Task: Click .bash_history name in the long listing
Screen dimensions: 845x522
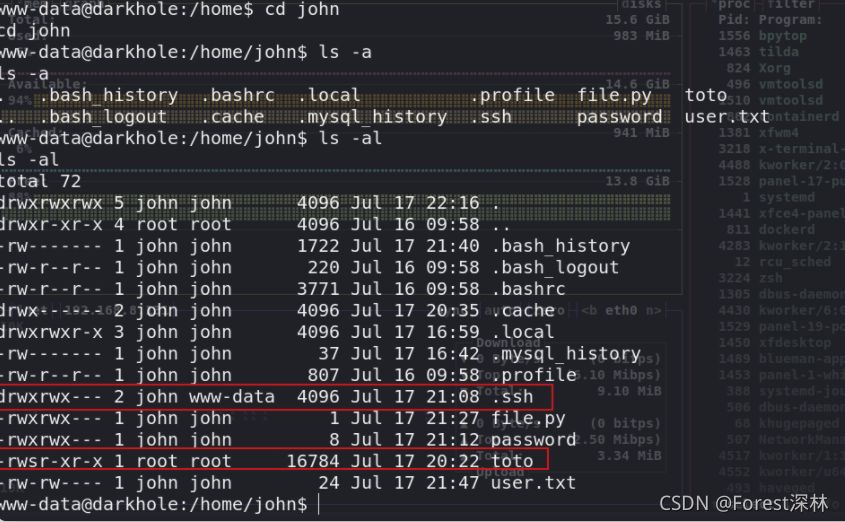Action: point(560,246)
